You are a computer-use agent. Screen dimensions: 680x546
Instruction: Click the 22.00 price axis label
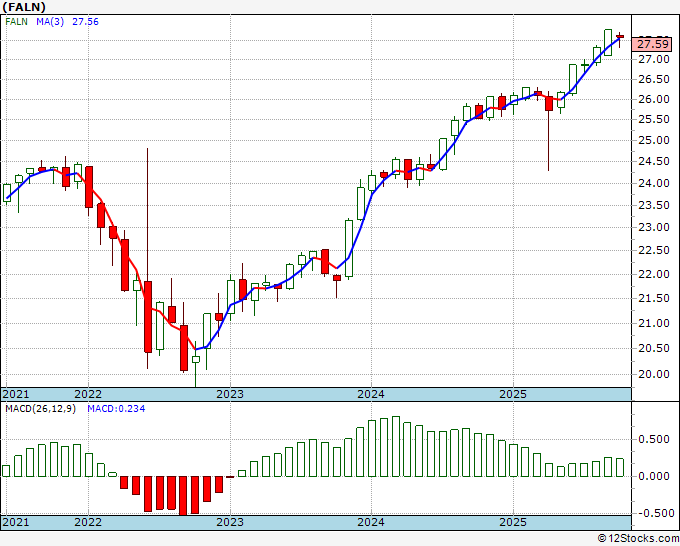point(654,274)
